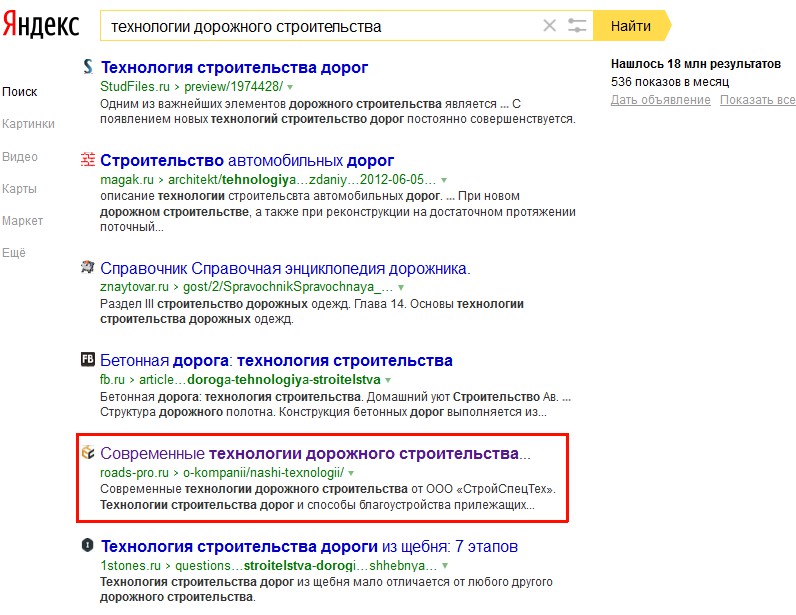
Task: Switch to Карты tab
Action: pos(19,189)
